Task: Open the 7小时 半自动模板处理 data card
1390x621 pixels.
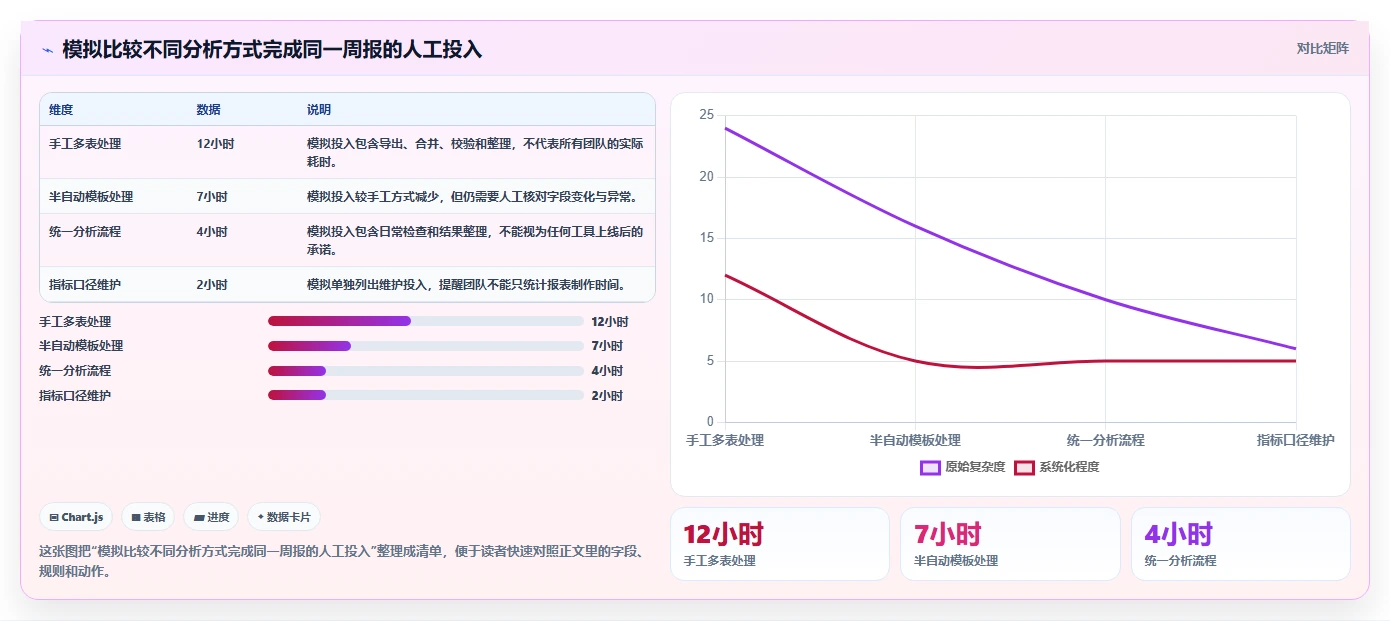Action: [x=1010, y=544]
